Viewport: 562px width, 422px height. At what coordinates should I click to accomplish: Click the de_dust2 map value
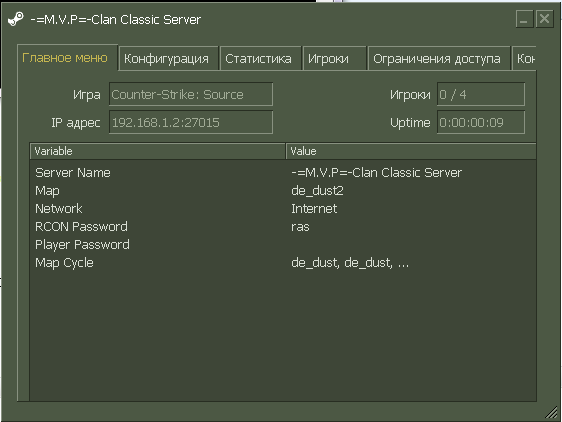317,191
